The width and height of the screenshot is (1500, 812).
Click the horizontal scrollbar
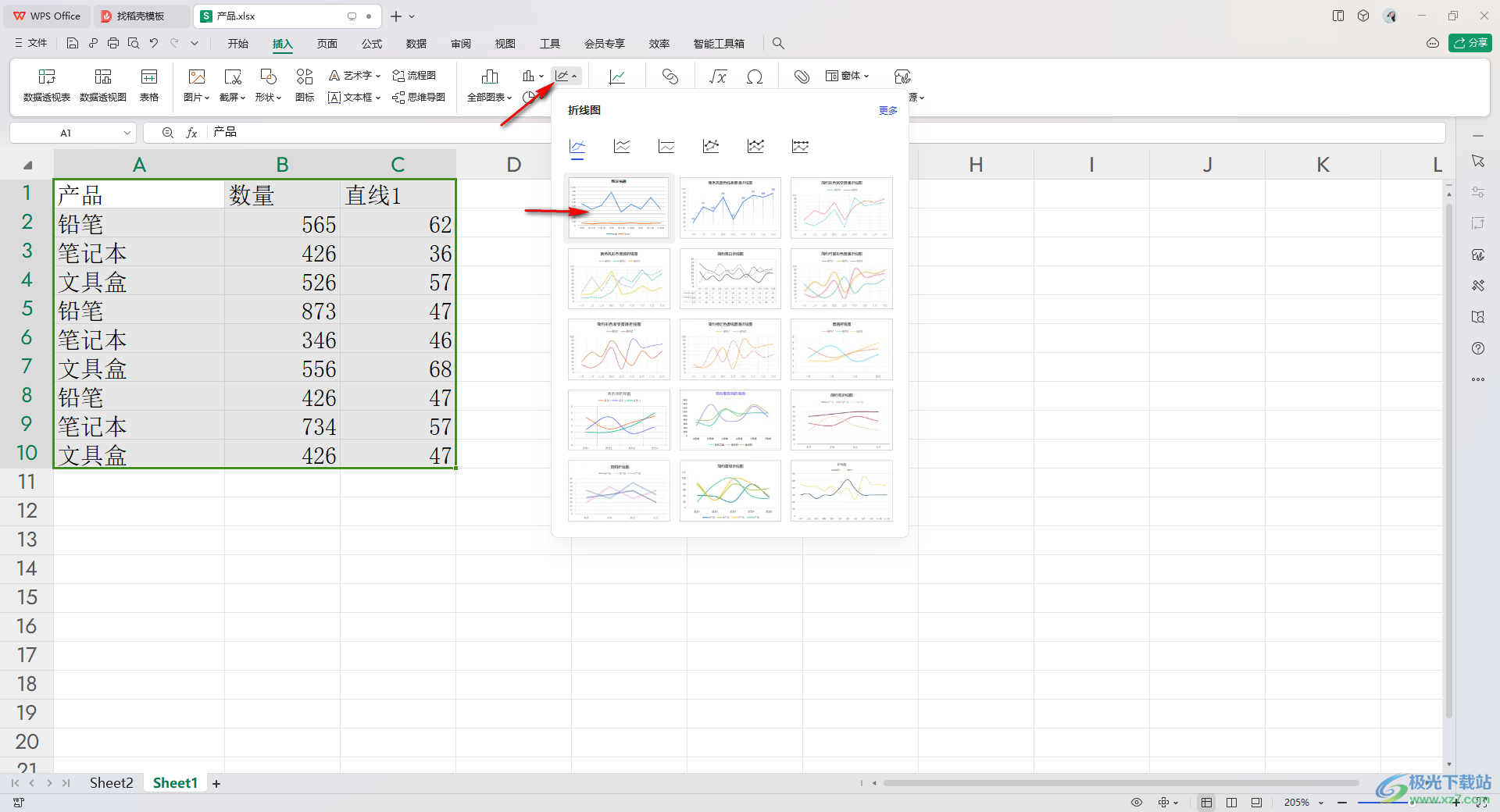click(x=1121, y=783)
